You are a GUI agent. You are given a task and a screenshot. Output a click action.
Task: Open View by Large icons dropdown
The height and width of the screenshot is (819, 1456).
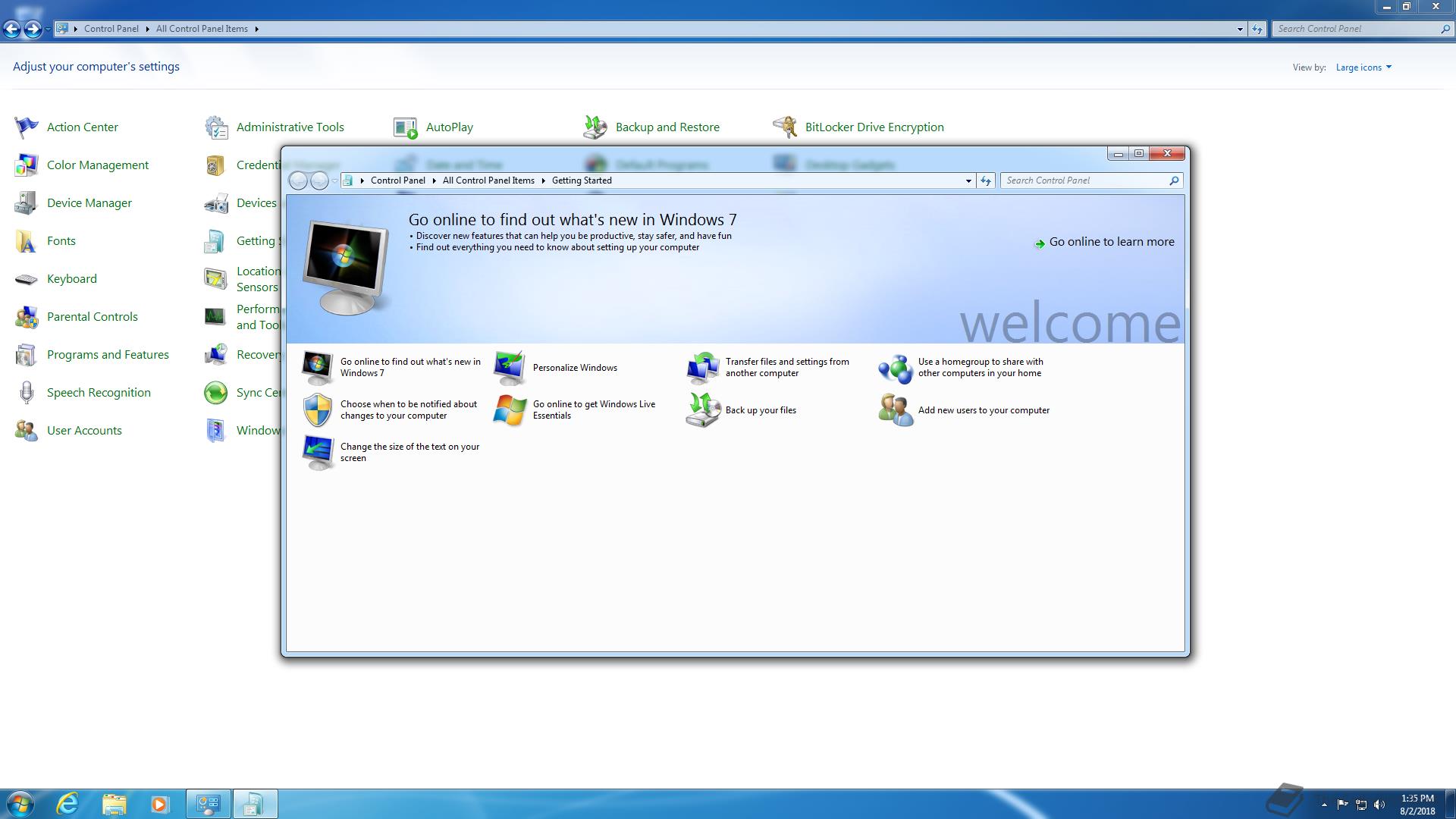pos(1363,67)
